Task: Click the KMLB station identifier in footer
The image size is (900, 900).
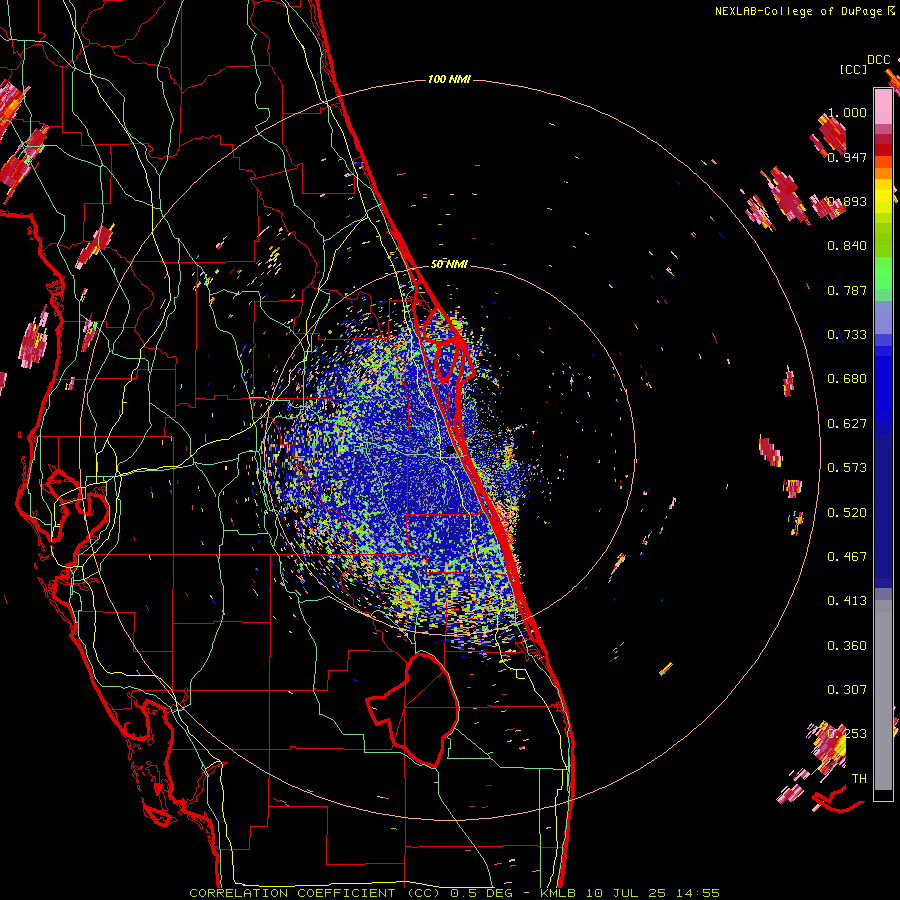Action: tap(558, 893)
